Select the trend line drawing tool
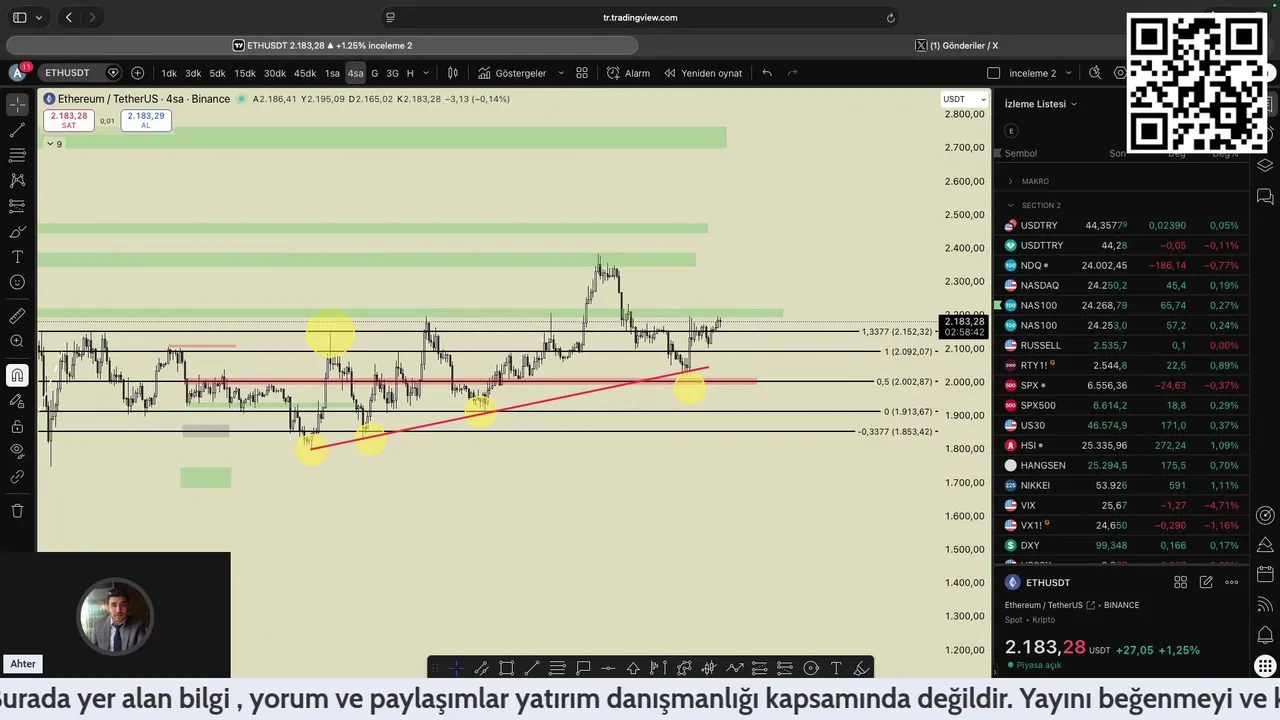 click(x=17, y=130)
